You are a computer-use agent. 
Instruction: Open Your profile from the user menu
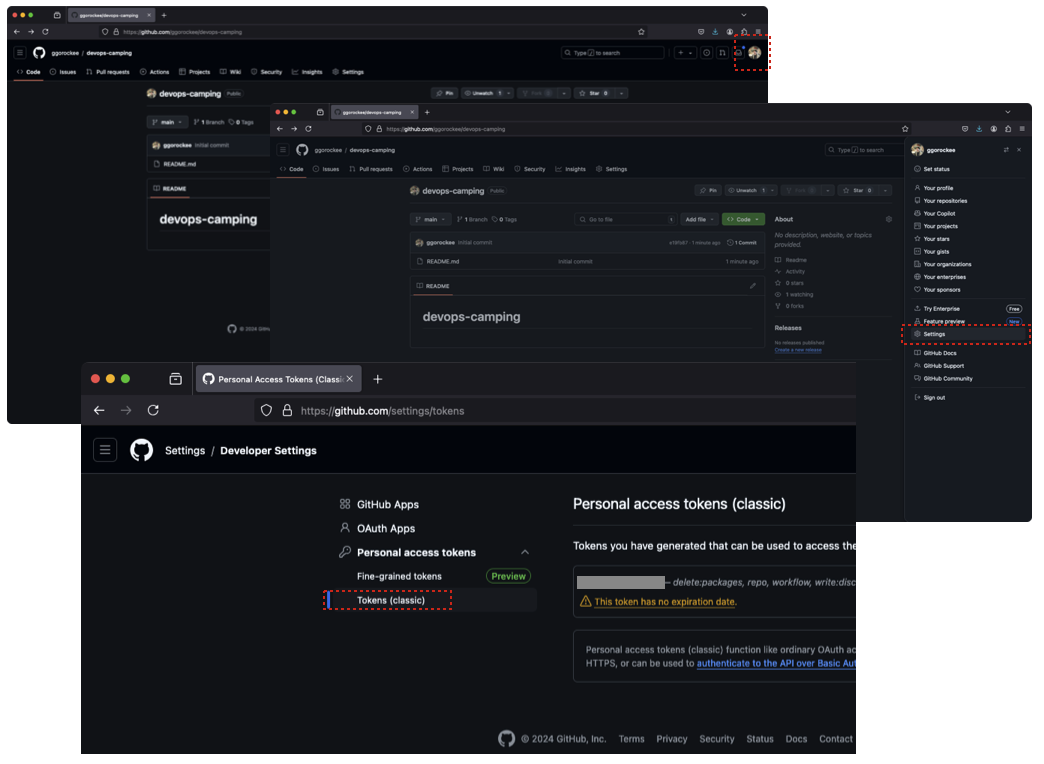tap(938, 189)
